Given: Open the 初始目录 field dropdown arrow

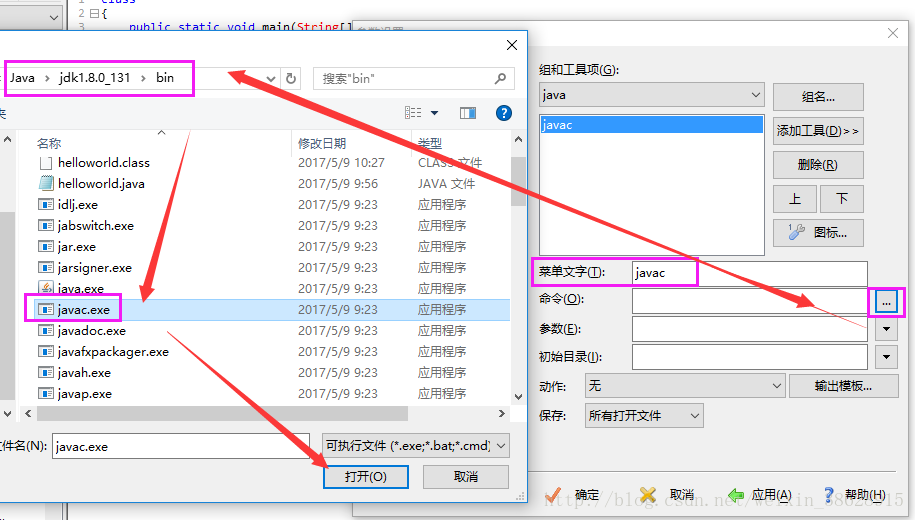Looking at the screenshot, I should pyautogui.click(x=886, y=357).
